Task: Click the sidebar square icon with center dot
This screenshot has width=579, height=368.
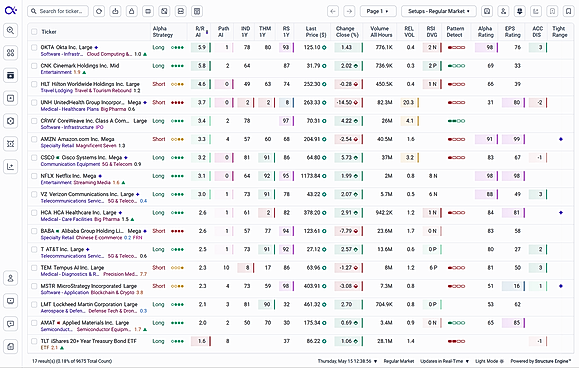Action: pos(11,98)
